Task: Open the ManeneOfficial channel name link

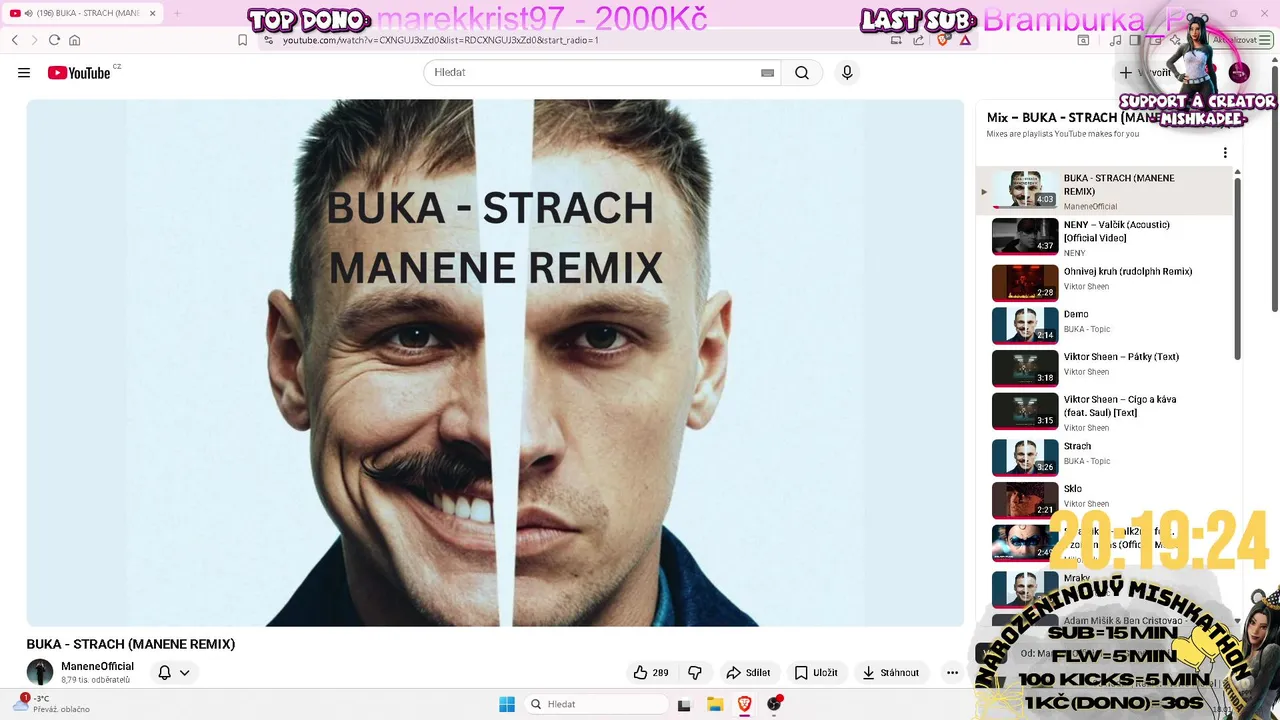Action: (x=97, y=666)
